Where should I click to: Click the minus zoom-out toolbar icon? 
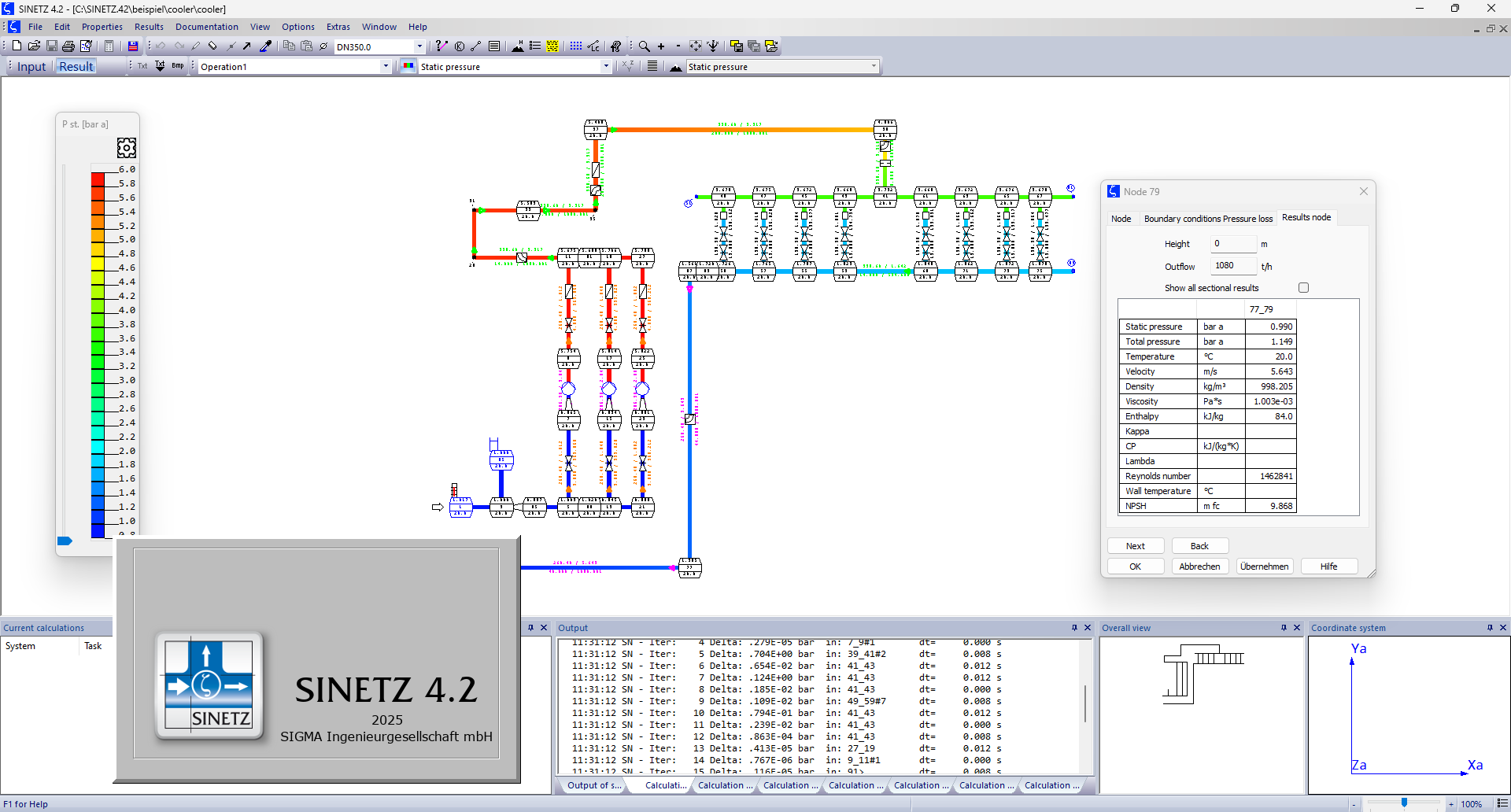coord(678,46)
